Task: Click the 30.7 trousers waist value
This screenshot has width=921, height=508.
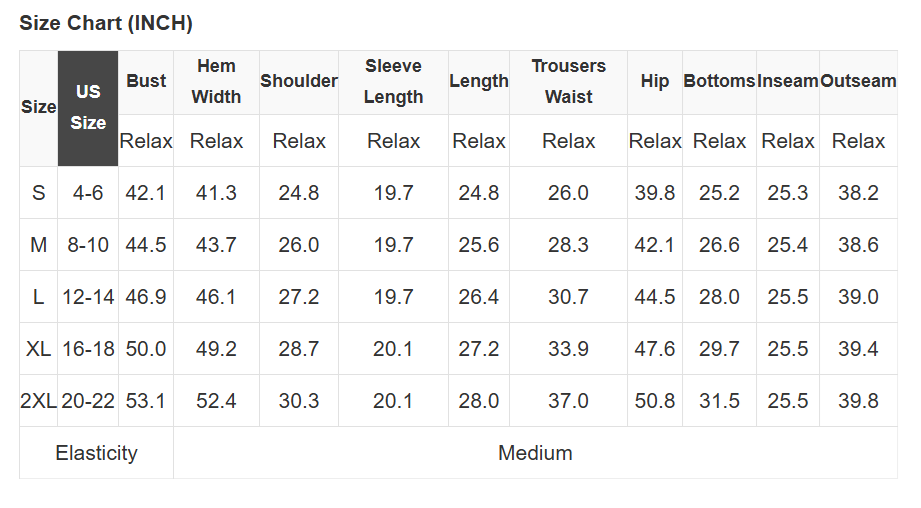Action: [568, 297]
